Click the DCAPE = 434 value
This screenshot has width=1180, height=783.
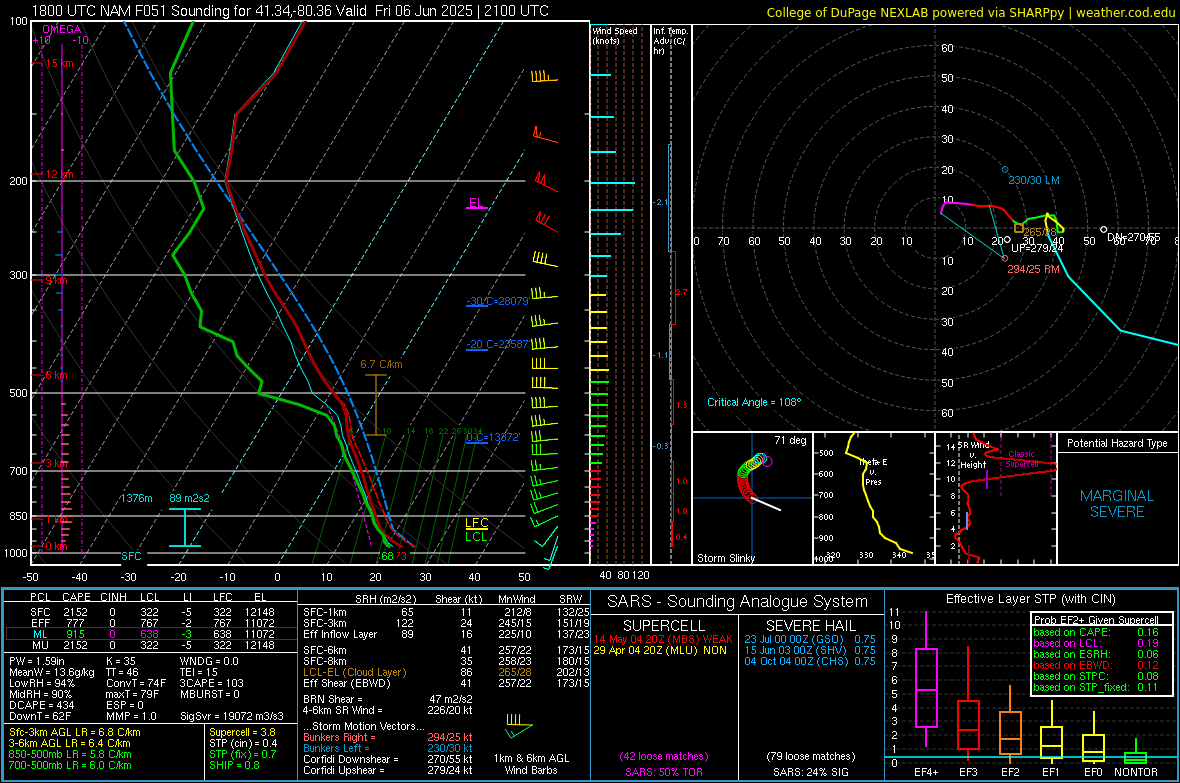point(41,705)
